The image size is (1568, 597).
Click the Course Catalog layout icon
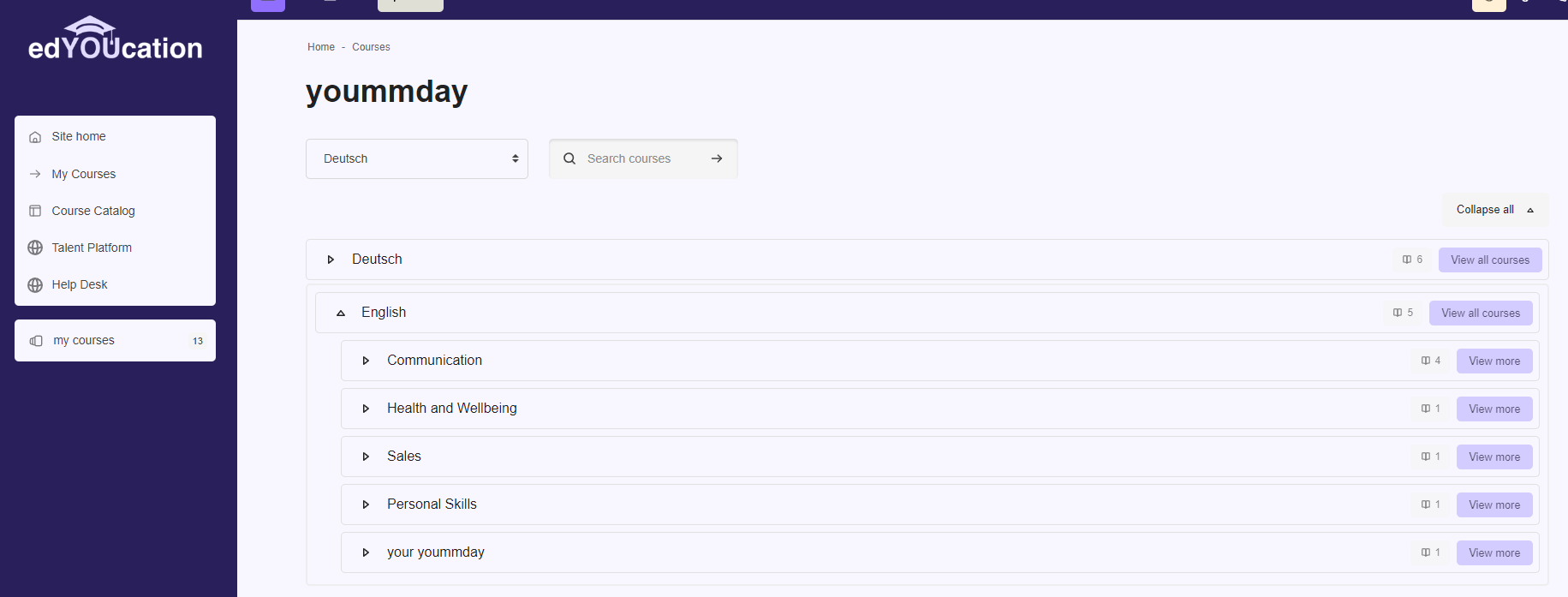[35, 211]
